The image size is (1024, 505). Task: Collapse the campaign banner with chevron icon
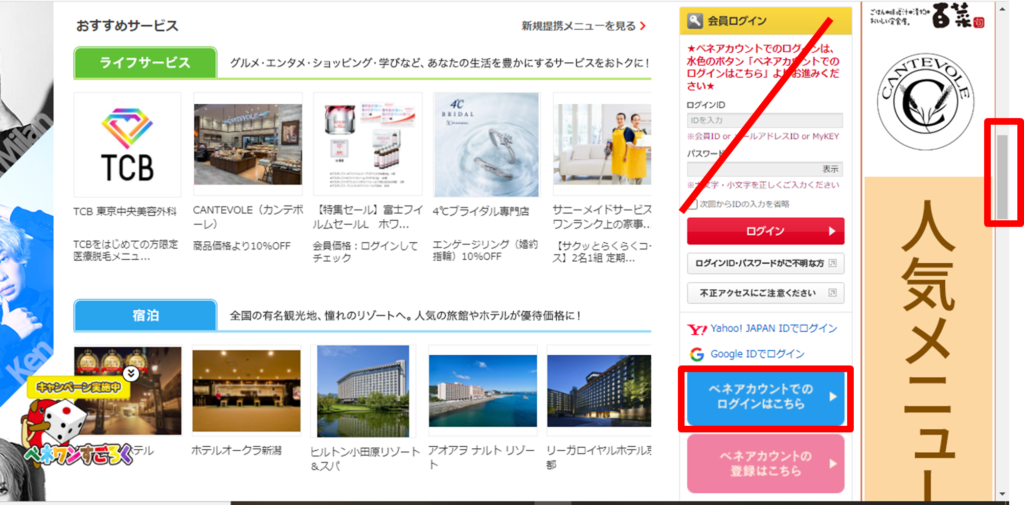pyautogui.click(x=131, y=374)
